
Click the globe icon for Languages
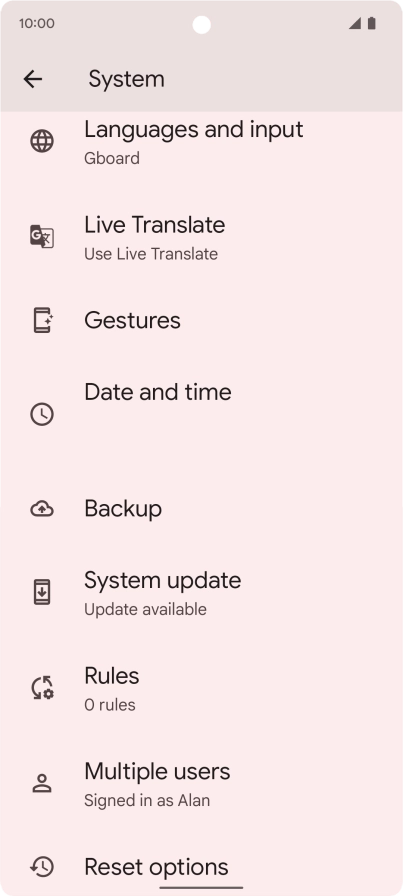point(42,141)
